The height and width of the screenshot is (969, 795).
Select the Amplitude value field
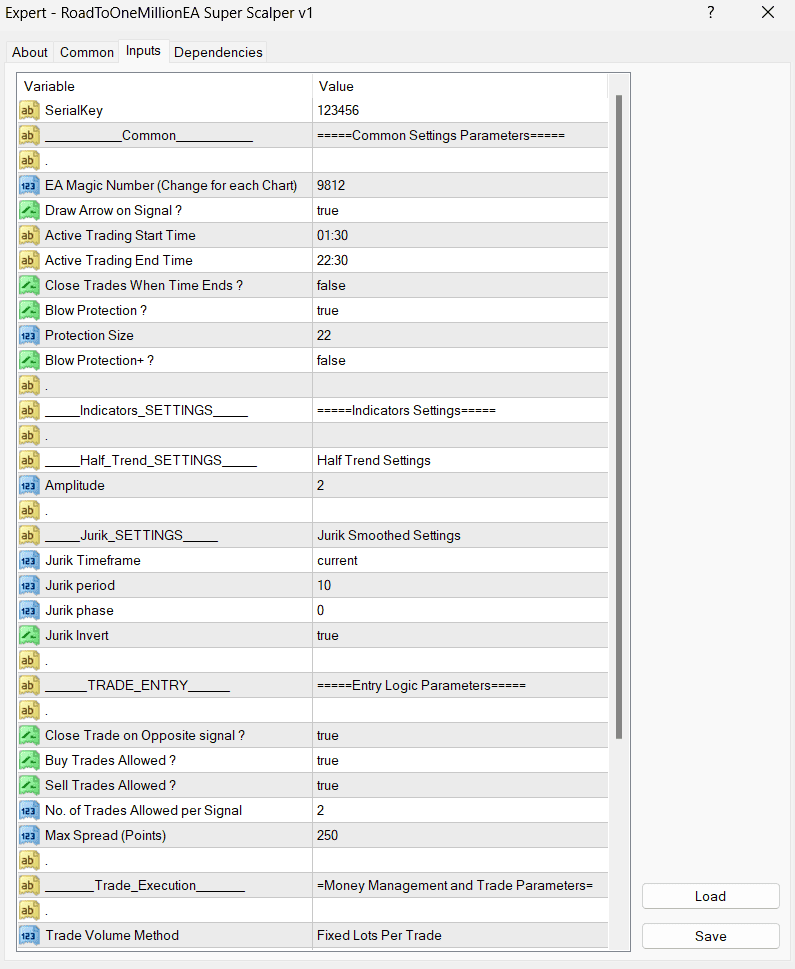click(460, 485)
